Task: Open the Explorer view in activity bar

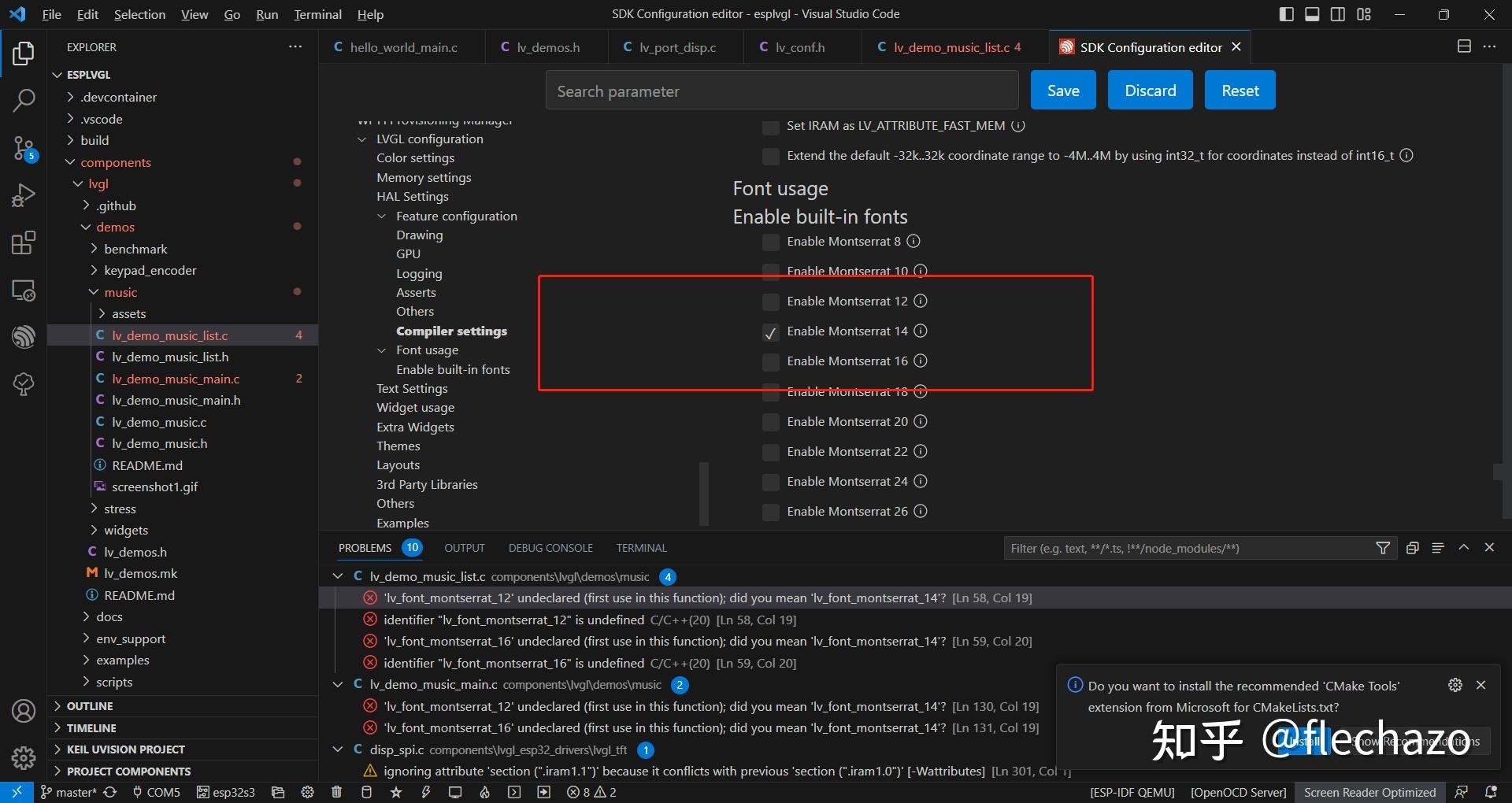Action: [x=24, y=54]
